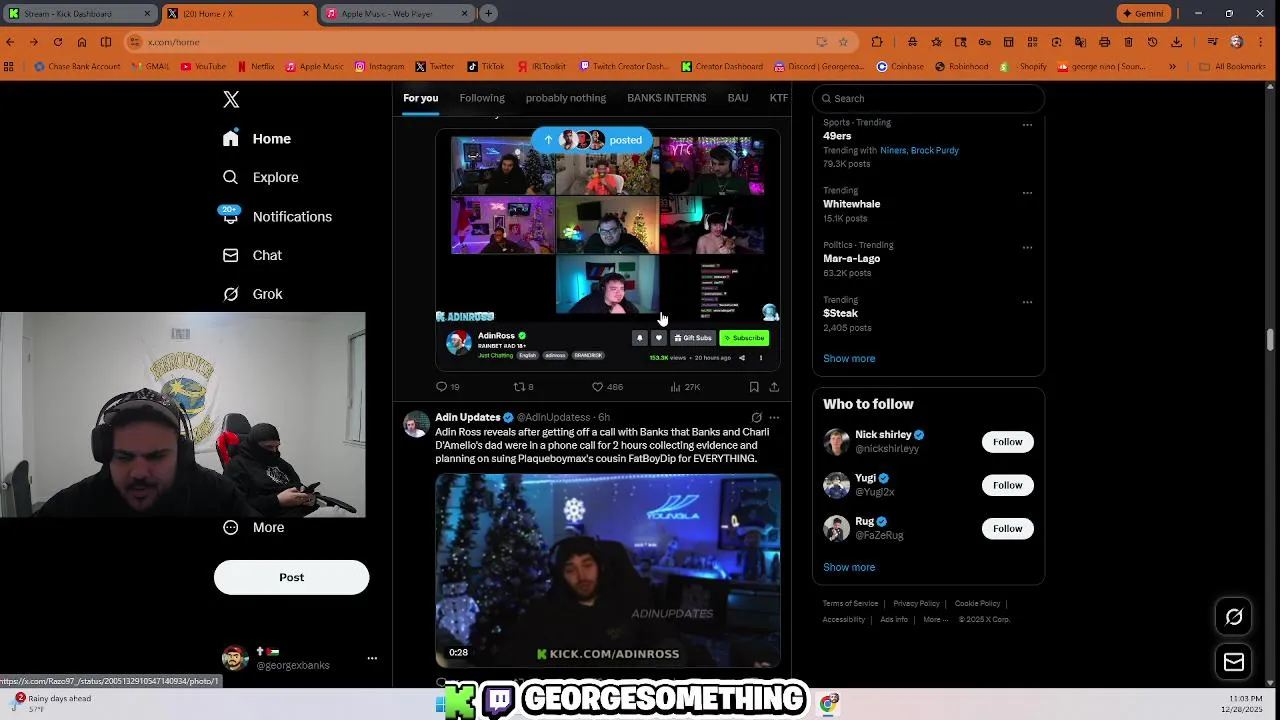The image size is (1280, 720).
Task: Click the Post button
Action: click(291, 577)
